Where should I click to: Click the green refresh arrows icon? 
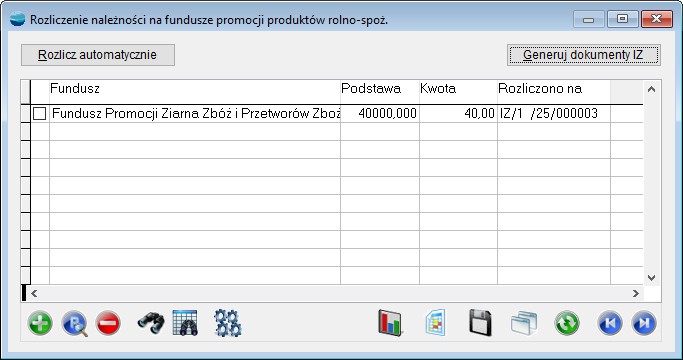(x=567, y=323)
